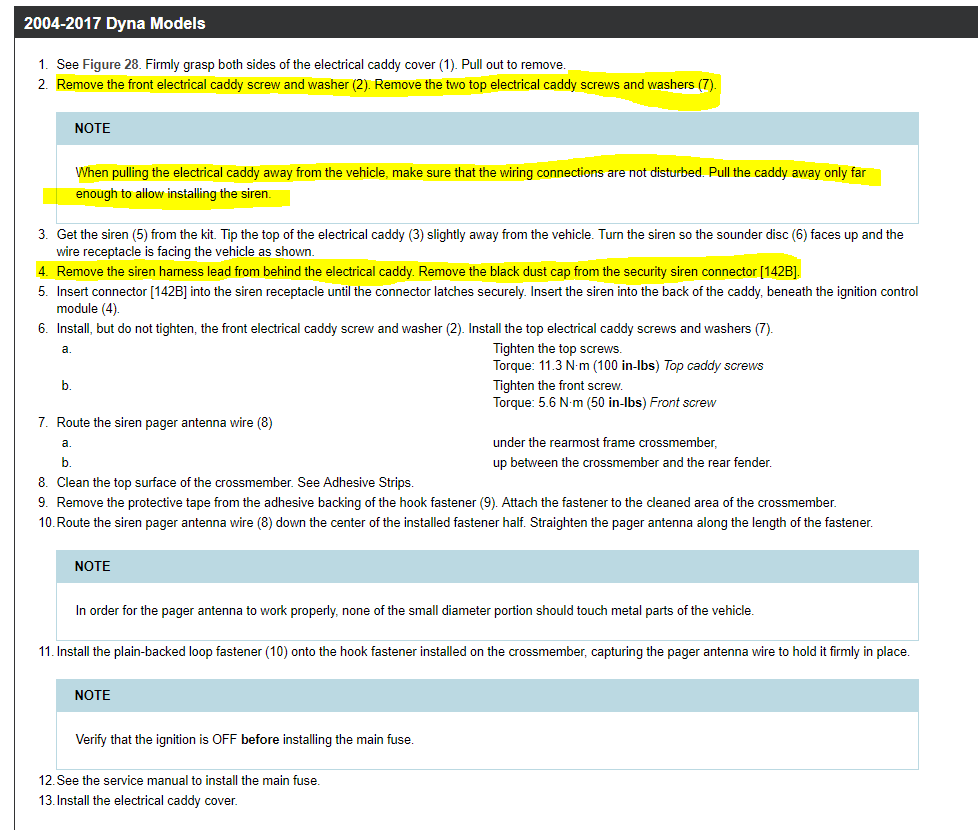Click the "2004-2017 Dyna Models" section header
The image size is (978, 830).
115,23
